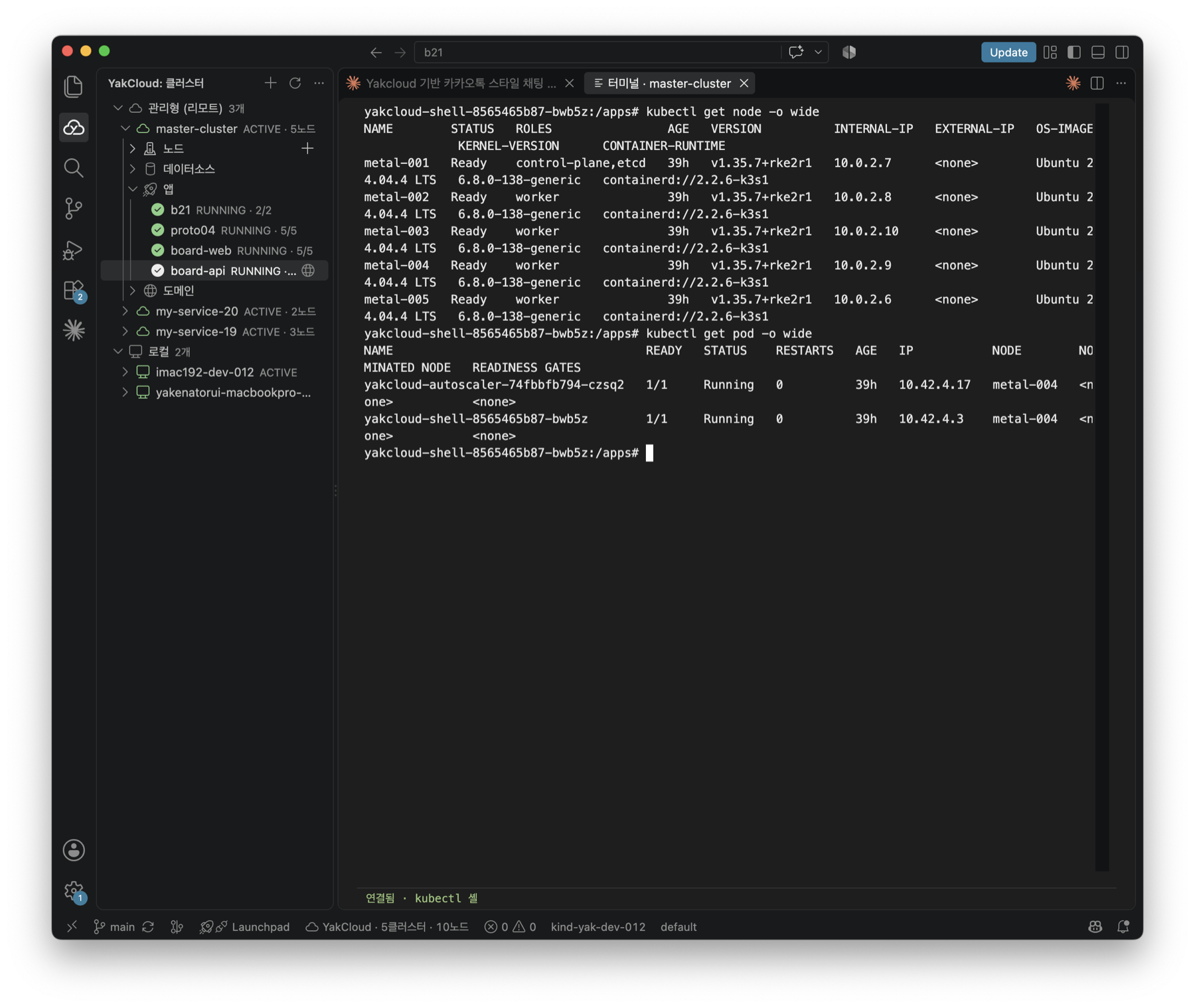Viewport: 1195px width, 1008px height.
Task: Focus the terminal prompt cursor line
Action: coord(509,453)
